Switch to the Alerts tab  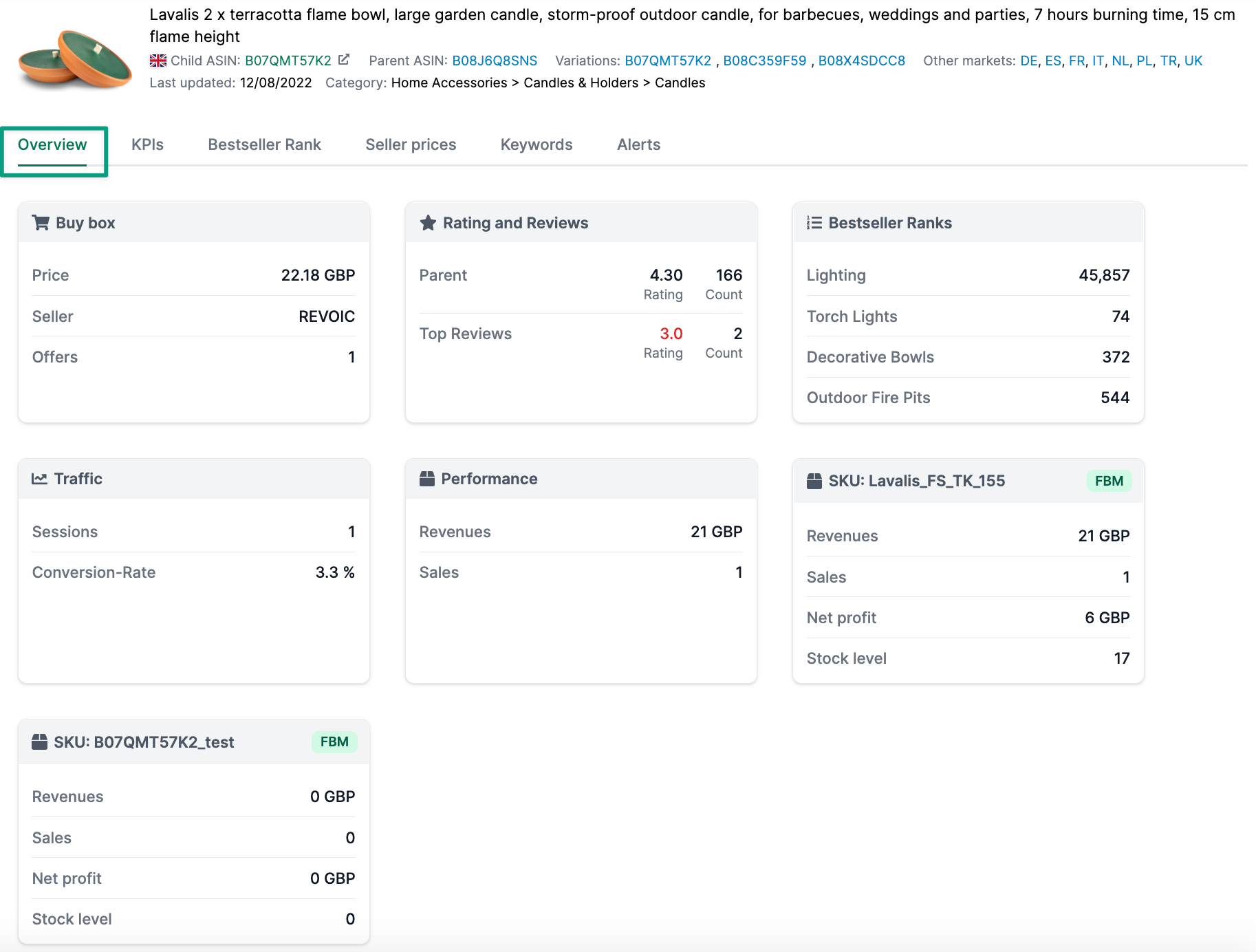pyautogui.click(x=638, y=144)
